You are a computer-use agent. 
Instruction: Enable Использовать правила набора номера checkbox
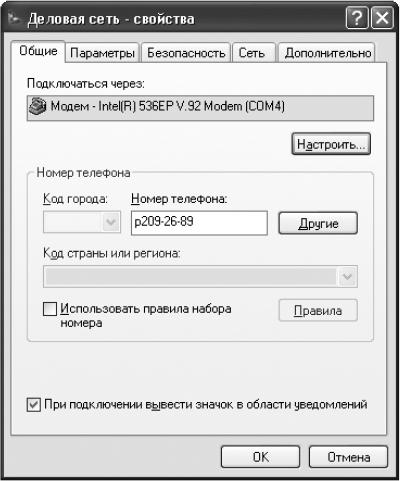[x=50, y=309]
